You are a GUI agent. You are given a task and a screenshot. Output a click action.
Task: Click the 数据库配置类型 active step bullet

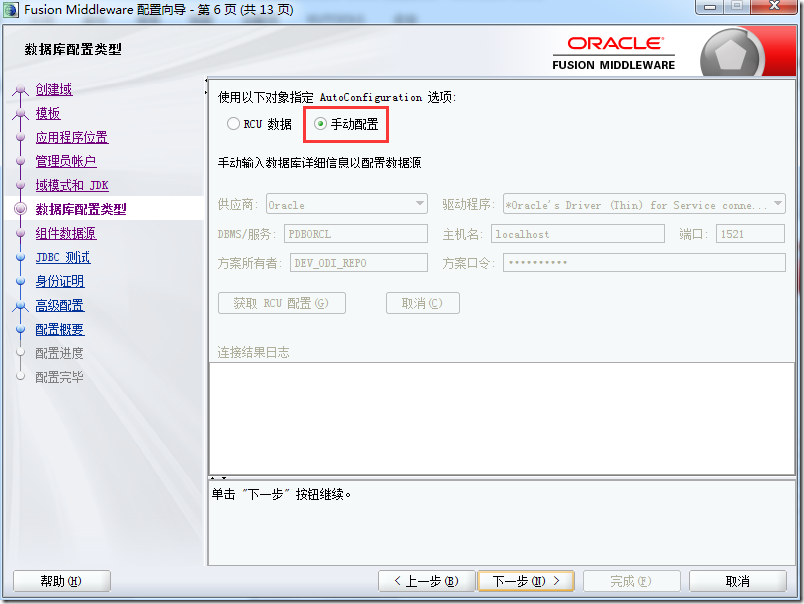(x=21, y=209)
